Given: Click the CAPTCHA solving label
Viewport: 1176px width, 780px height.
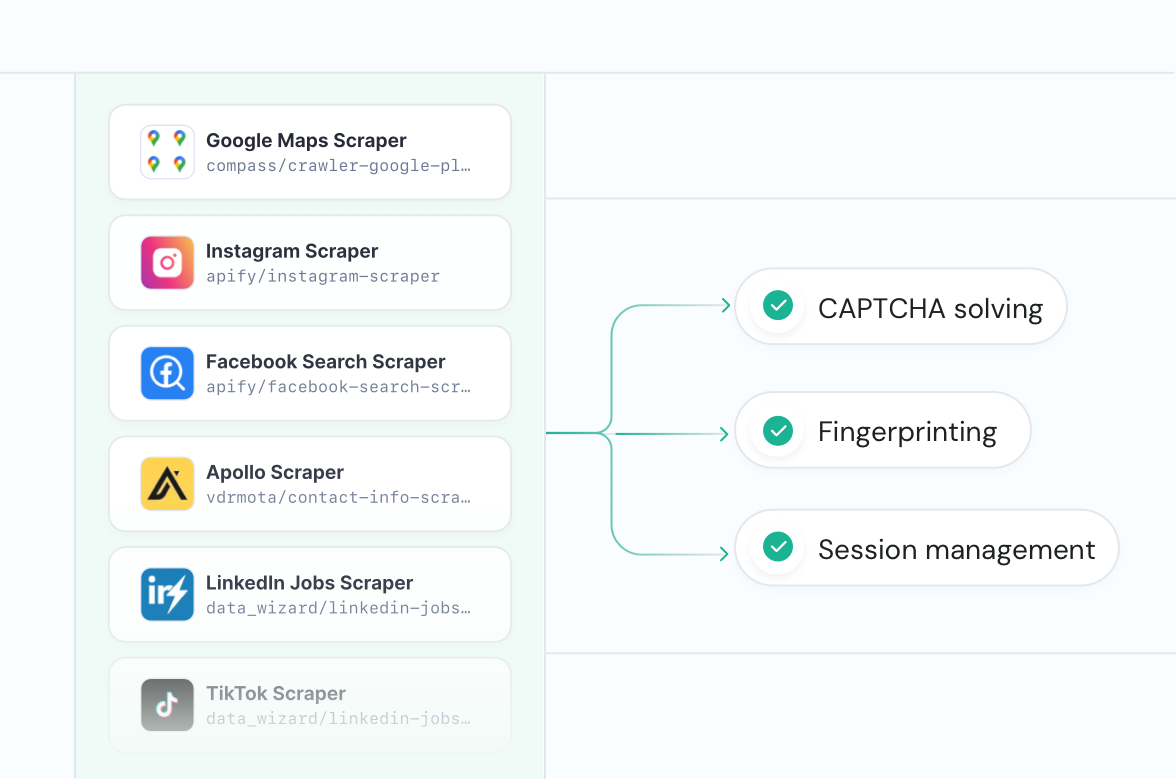Looking at the screenshot, I should [x=930, y=308].
